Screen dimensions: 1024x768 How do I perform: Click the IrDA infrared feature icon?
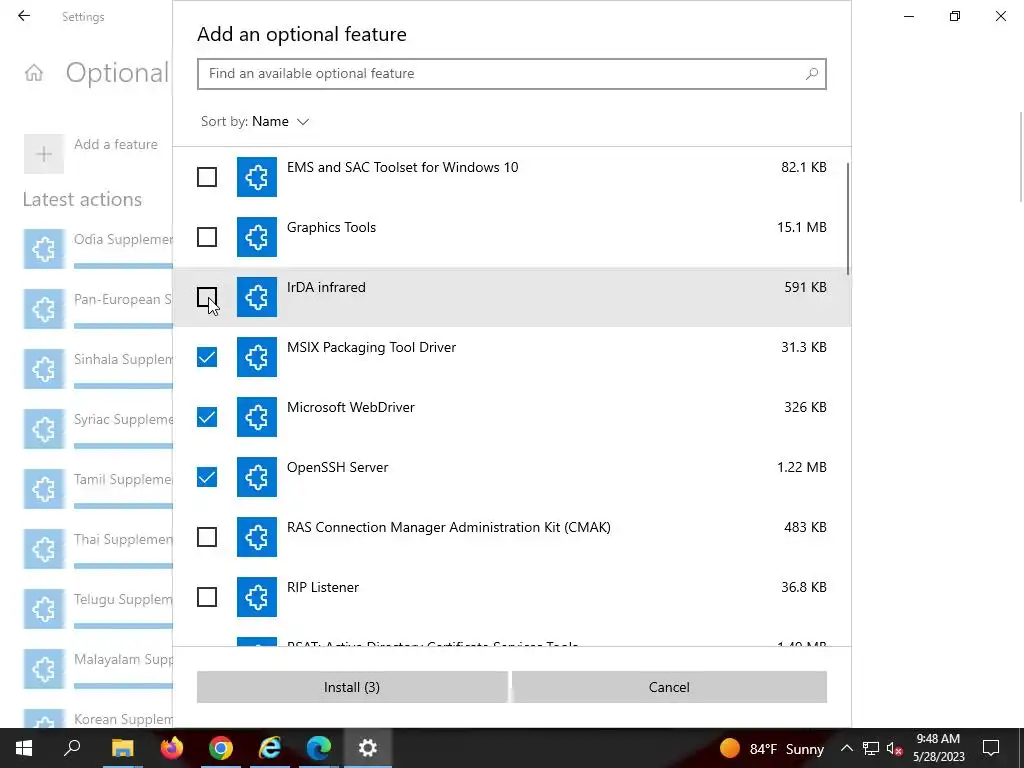coord(257,297)
